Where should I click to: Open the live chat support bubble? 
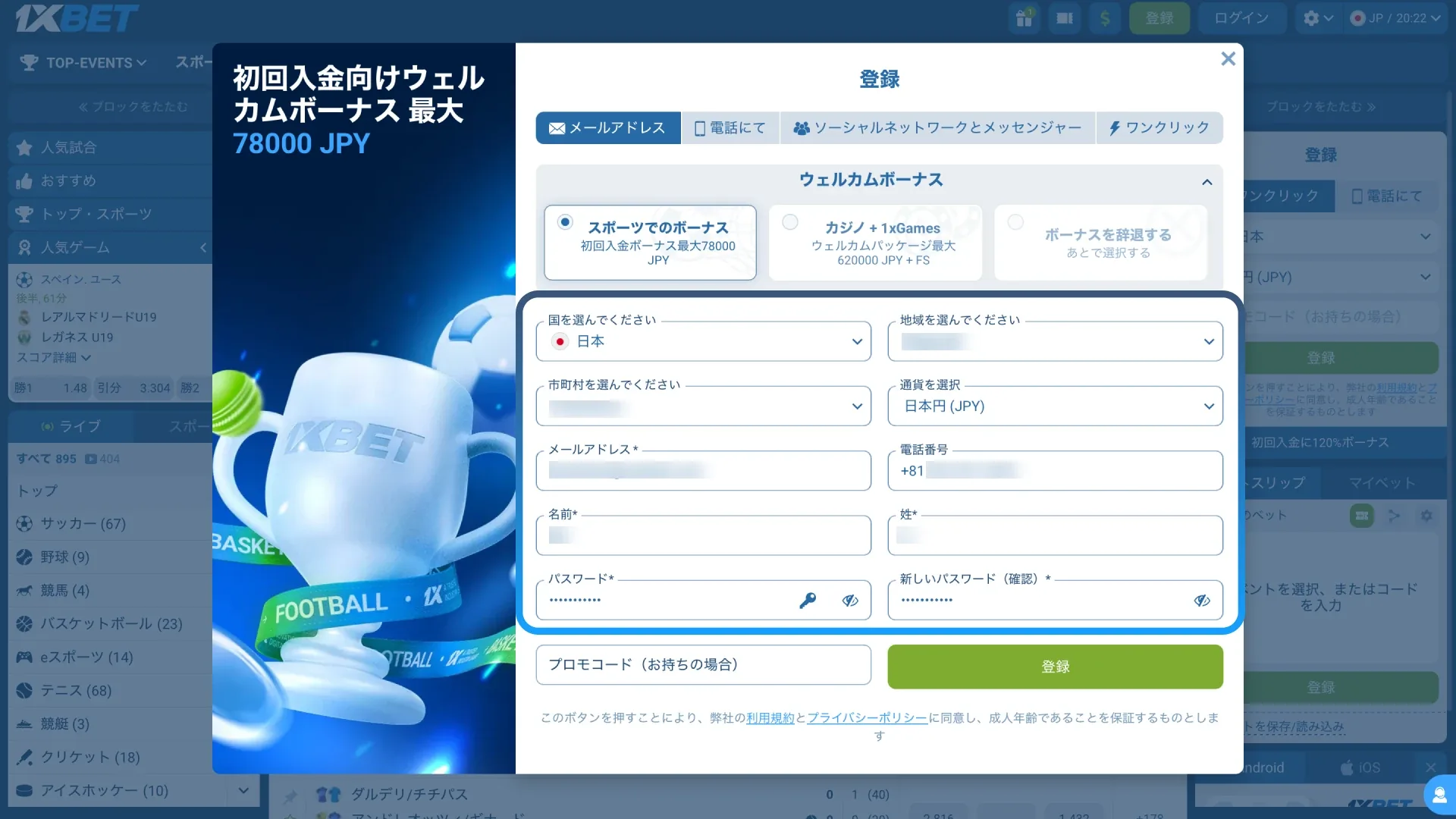[x=1439, y=795]
